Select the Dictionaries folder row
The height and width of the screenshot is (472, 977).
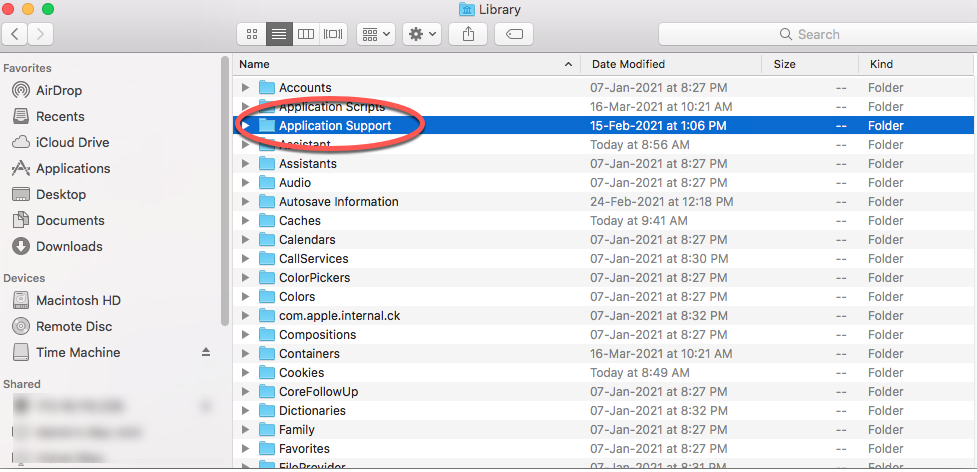tap(603, 411)
